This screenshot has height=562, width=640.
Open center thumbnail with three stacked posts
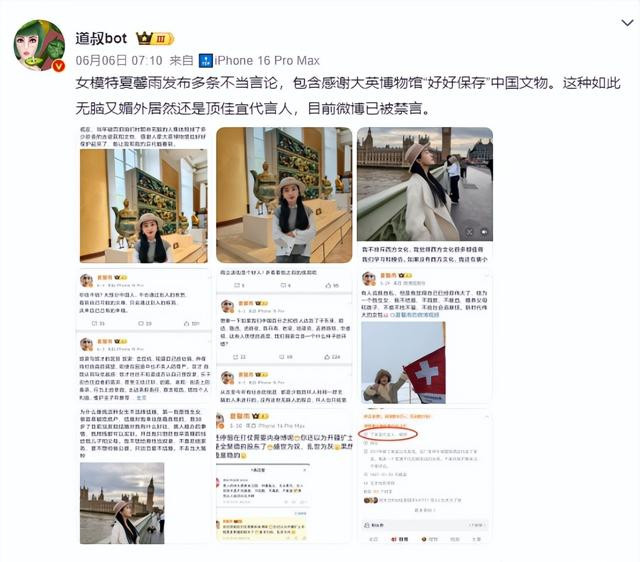284,336
